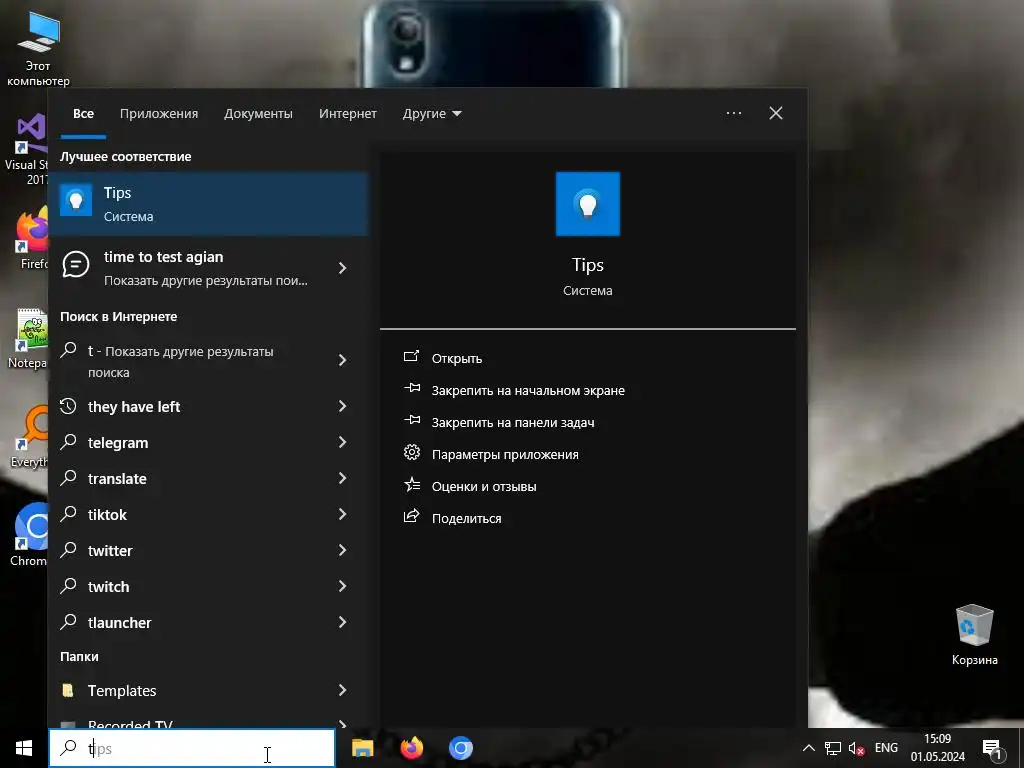
Task: Select the Firefox desktop shortcut
Action: coord(31,238)
